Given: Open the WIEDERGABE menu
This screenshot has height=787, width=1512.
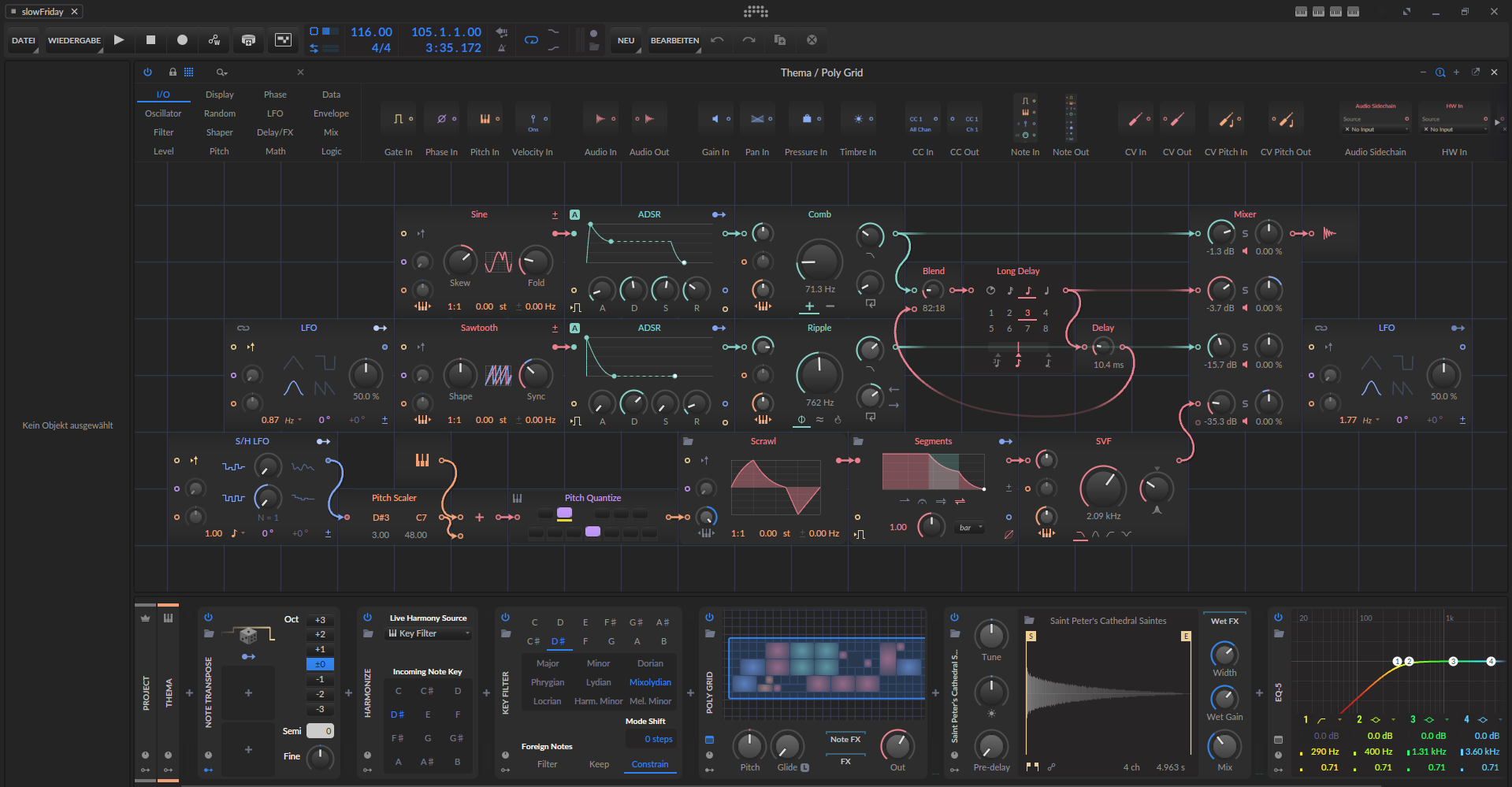Looking at the screenshot, I should [74, 40].
